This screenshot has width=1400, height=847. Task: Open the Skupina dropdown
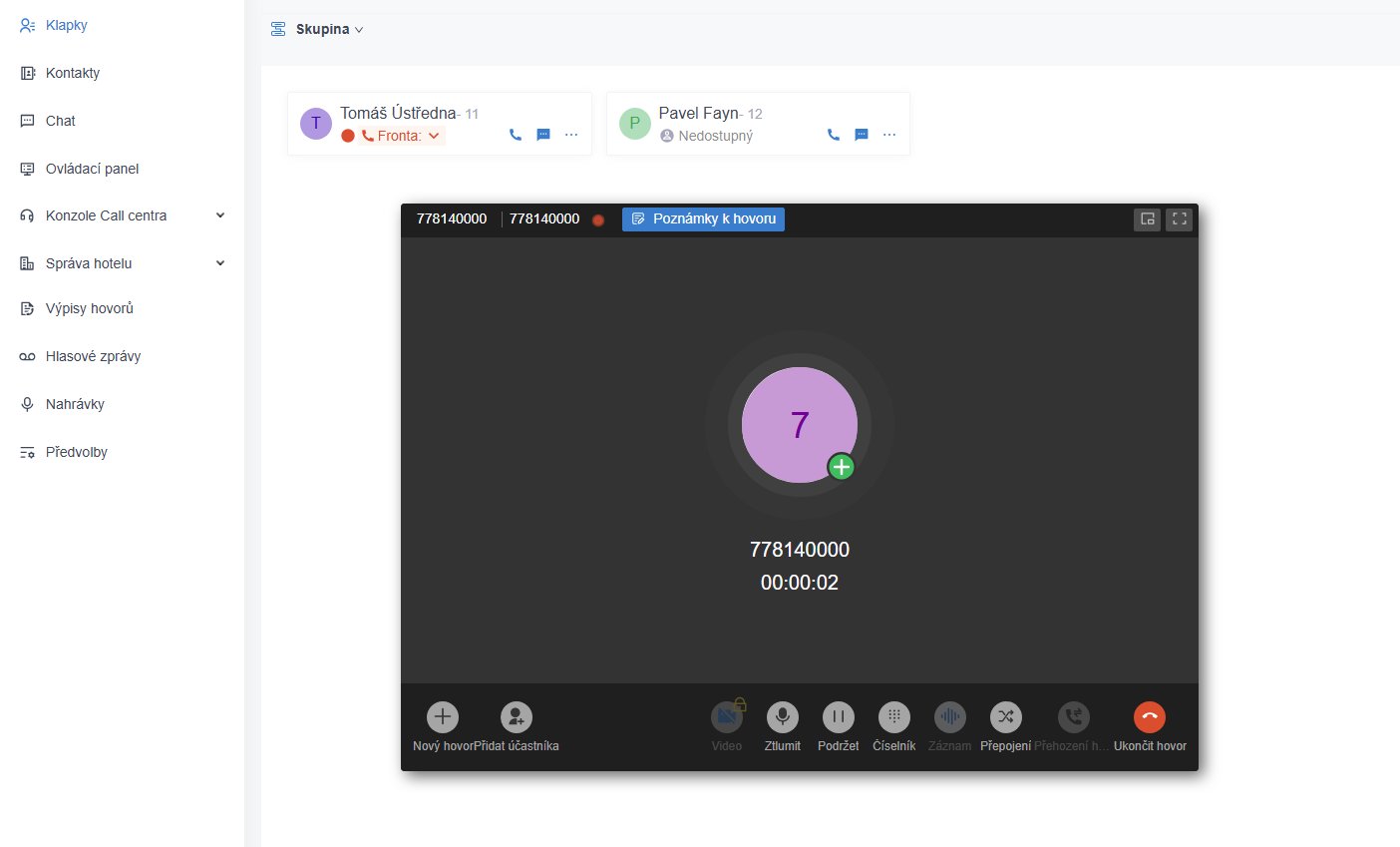[x=317, y=29]
